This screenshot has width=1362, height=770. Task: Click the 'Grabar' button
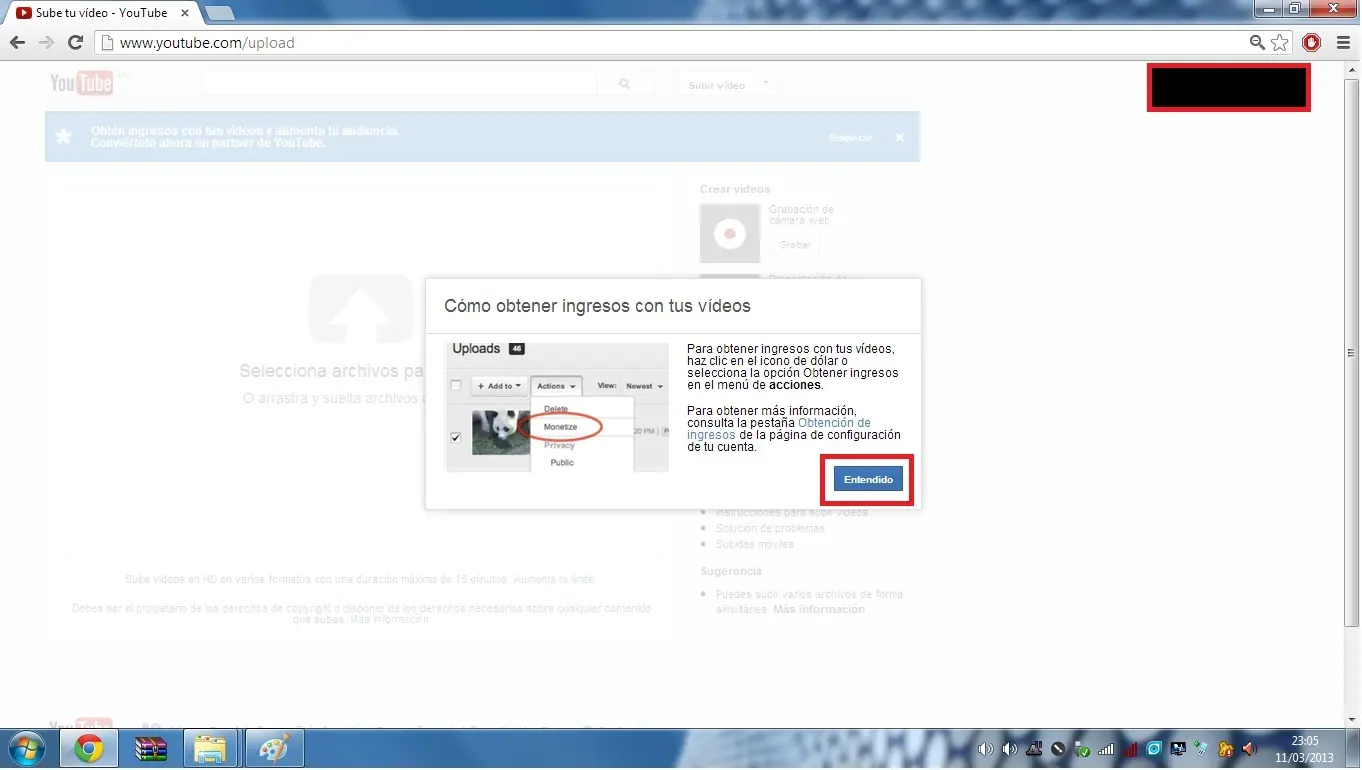tap(795, 245)
